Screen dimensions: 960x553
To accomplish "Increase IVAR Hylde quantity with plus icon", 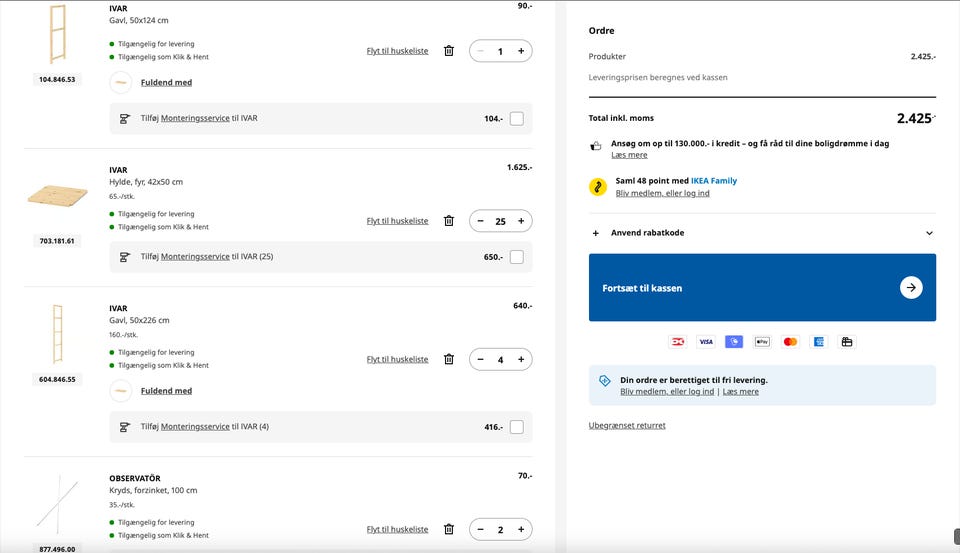I will click(520, 221).
